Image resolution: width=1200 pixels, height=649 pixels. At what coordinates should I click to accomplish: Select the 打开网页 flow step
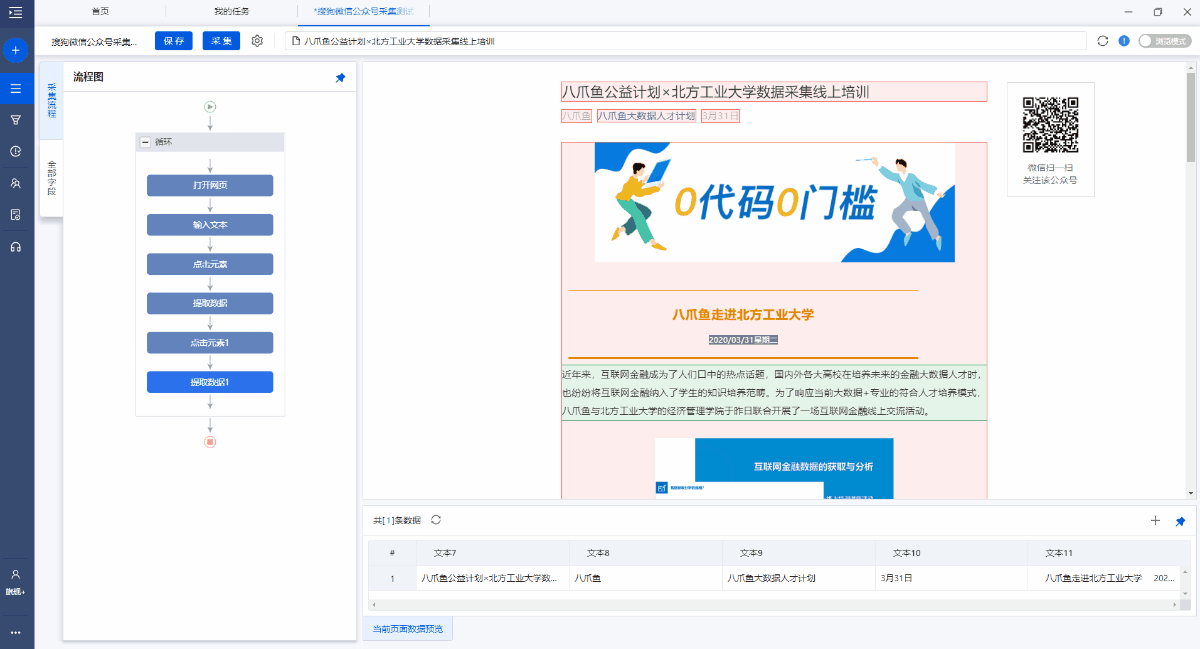click(x=210, y=185)
